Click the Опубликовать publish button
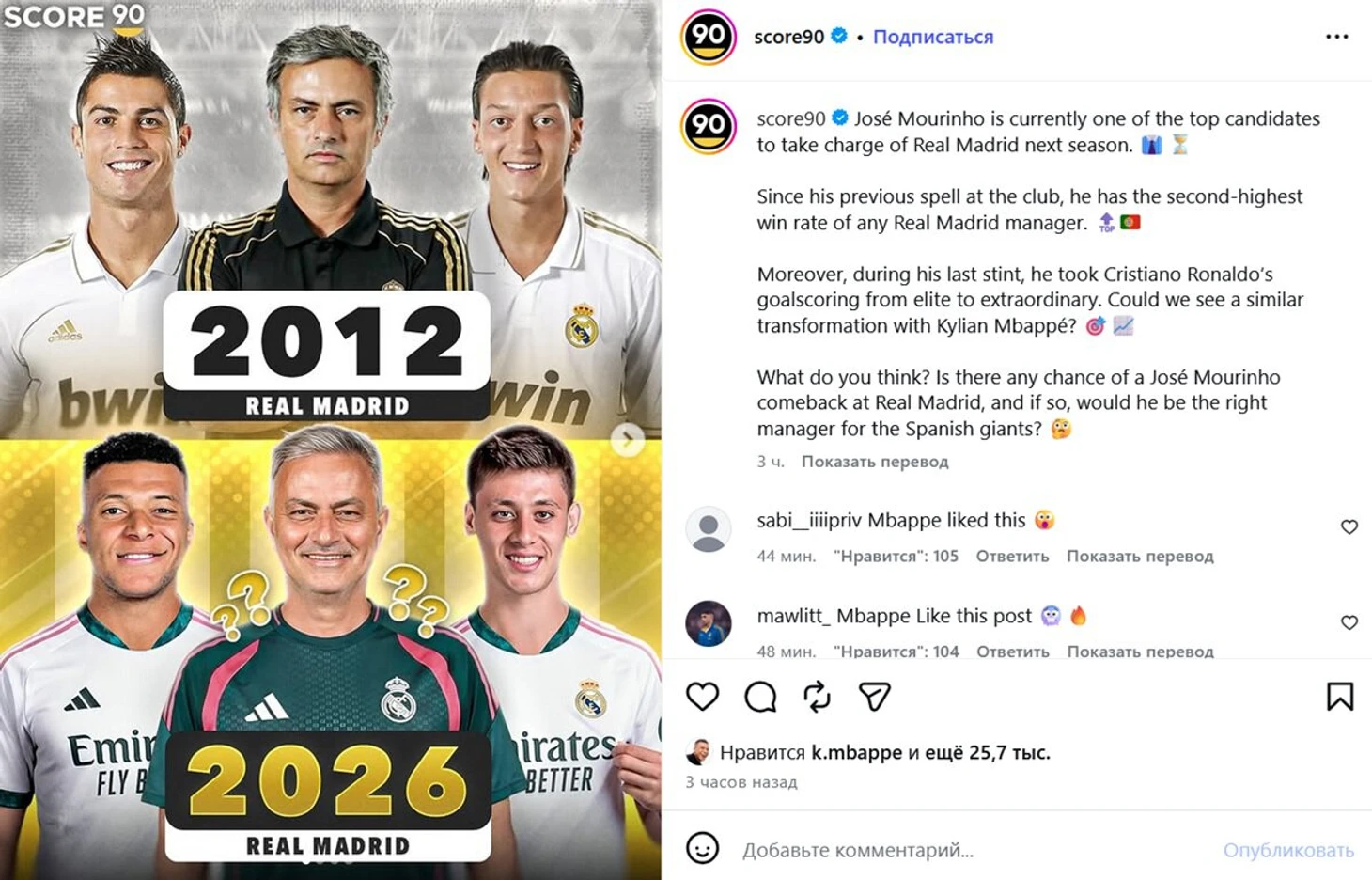The image size is (1372, 880). (x=1288, y=850)
